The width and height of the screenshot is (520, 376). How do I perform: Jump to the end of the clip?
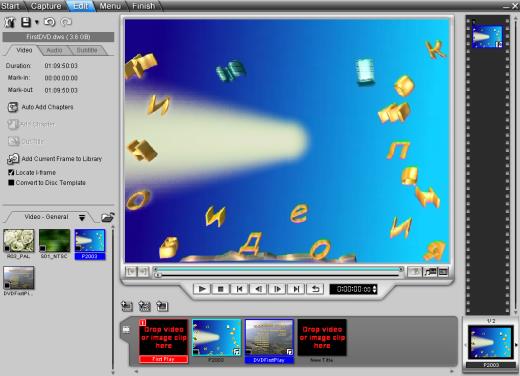click(x=296, y=289)
